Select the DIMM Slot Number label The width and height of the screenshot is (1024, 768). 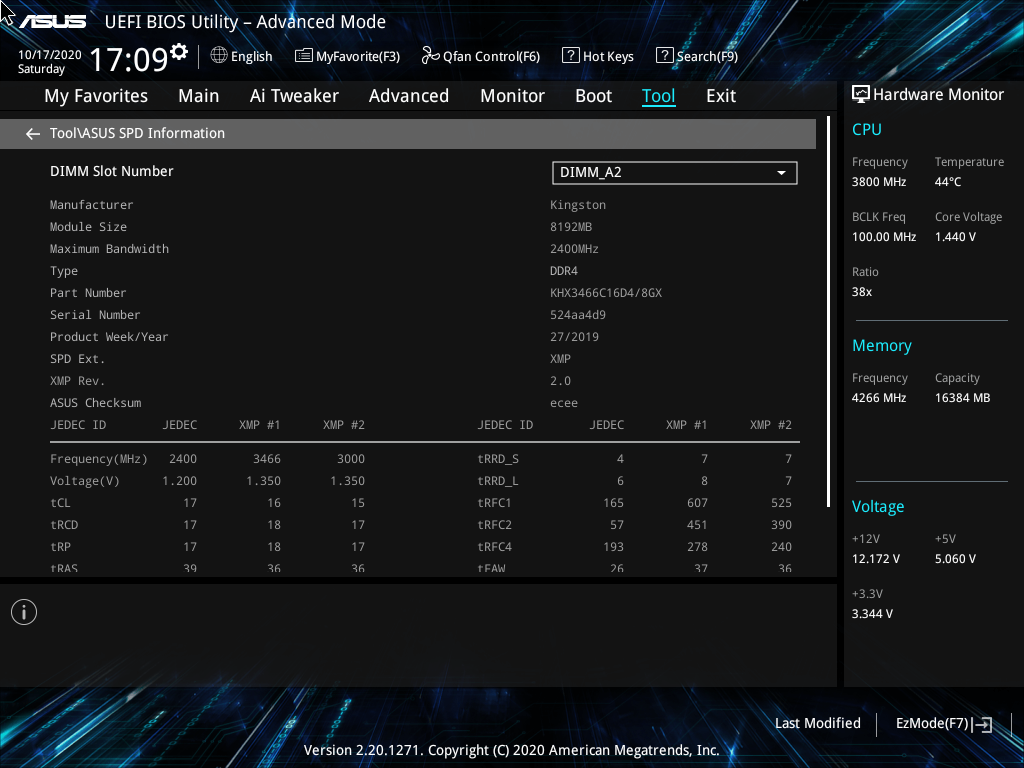(112, 171)
